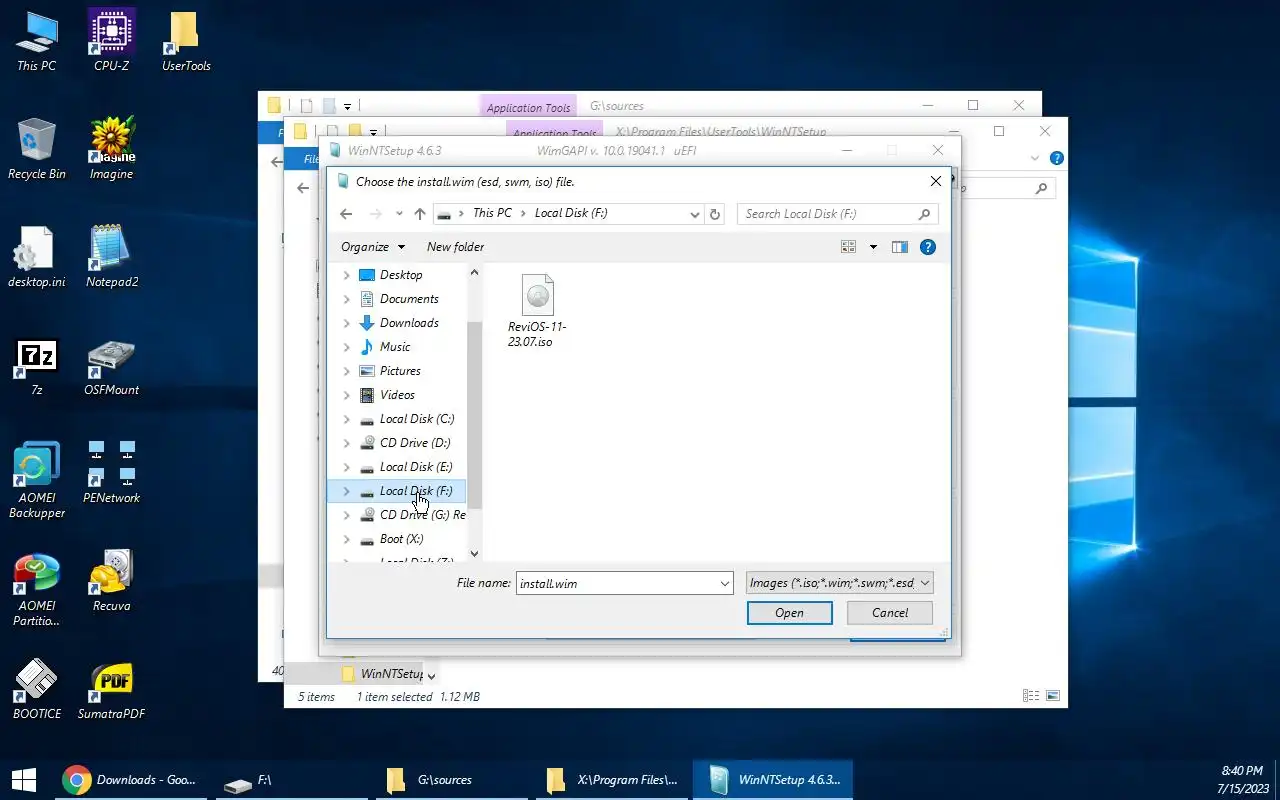Open 7z desktop shortcut

click(x=36, y=366)
